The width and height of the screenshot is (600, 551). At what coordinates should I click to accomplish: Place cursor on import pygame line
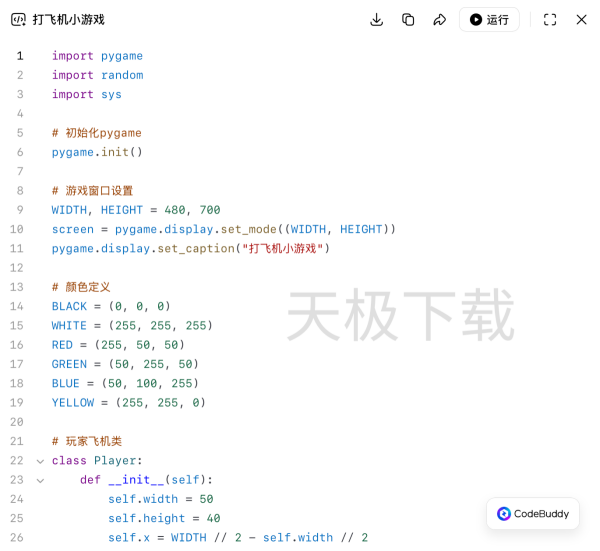tap(97, 56)
